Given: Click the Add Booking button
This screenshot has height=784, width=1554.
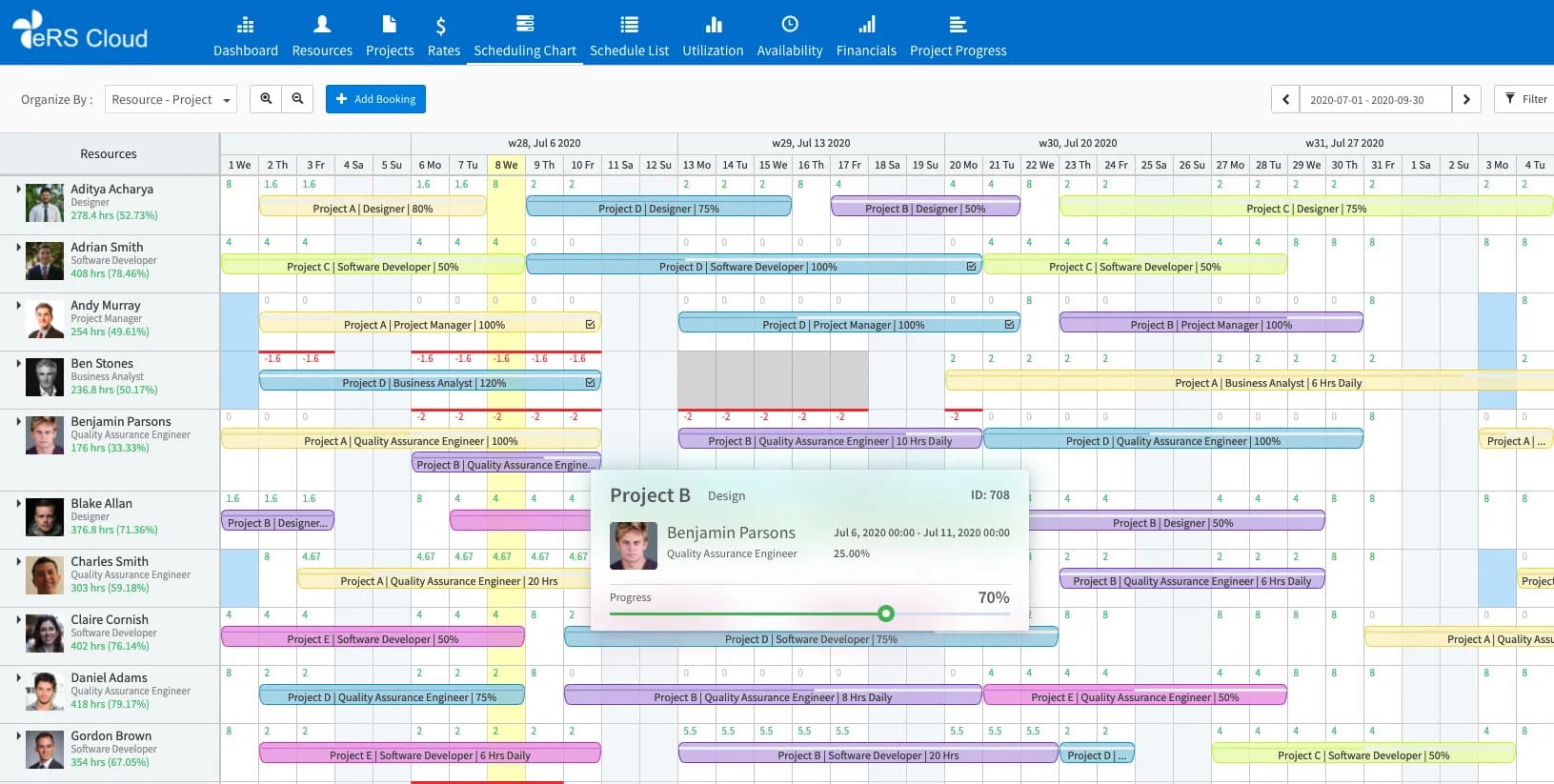Looking at the screenshot, I should click(375, 99).
